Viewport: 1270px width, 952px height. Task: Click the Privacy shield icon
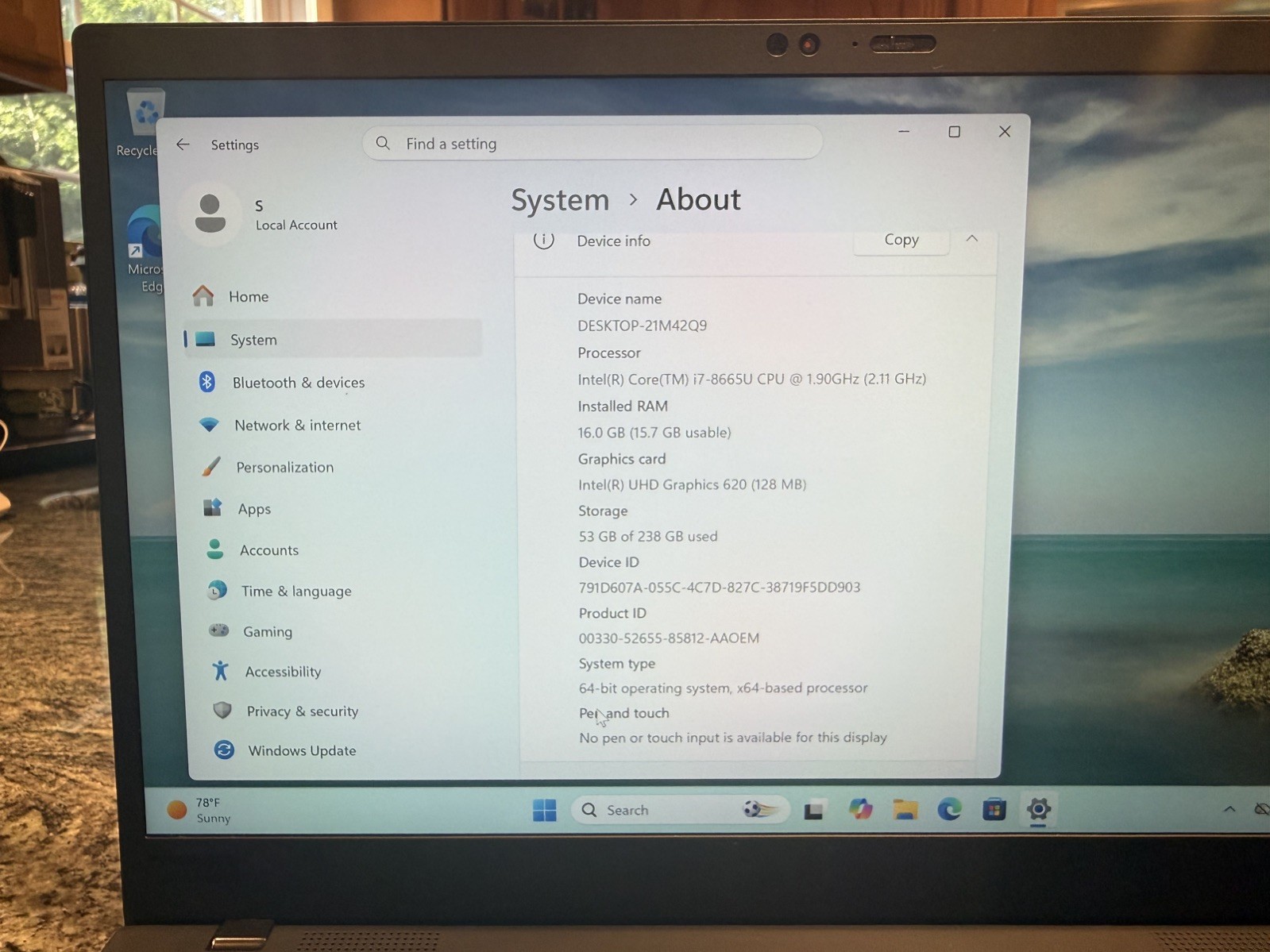(222, 711)
